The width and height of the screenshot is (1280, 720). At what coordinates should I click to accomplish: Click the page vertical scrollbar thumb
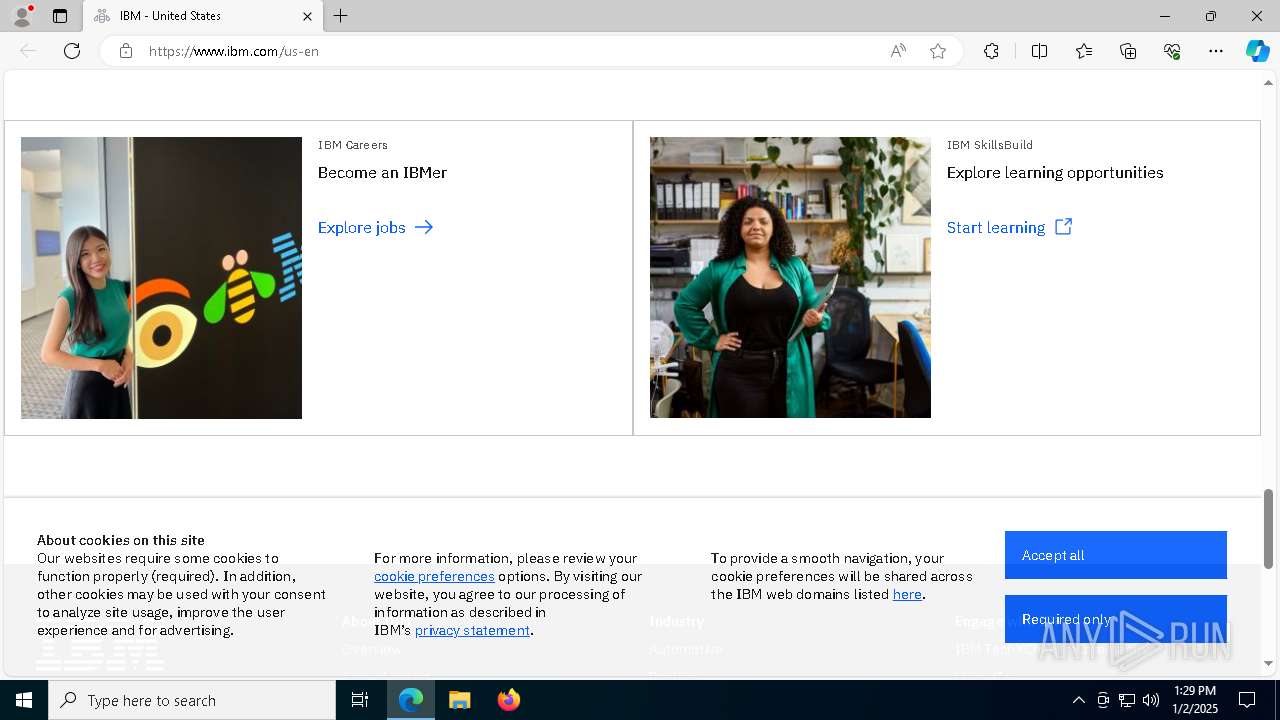coord(1268,528)
